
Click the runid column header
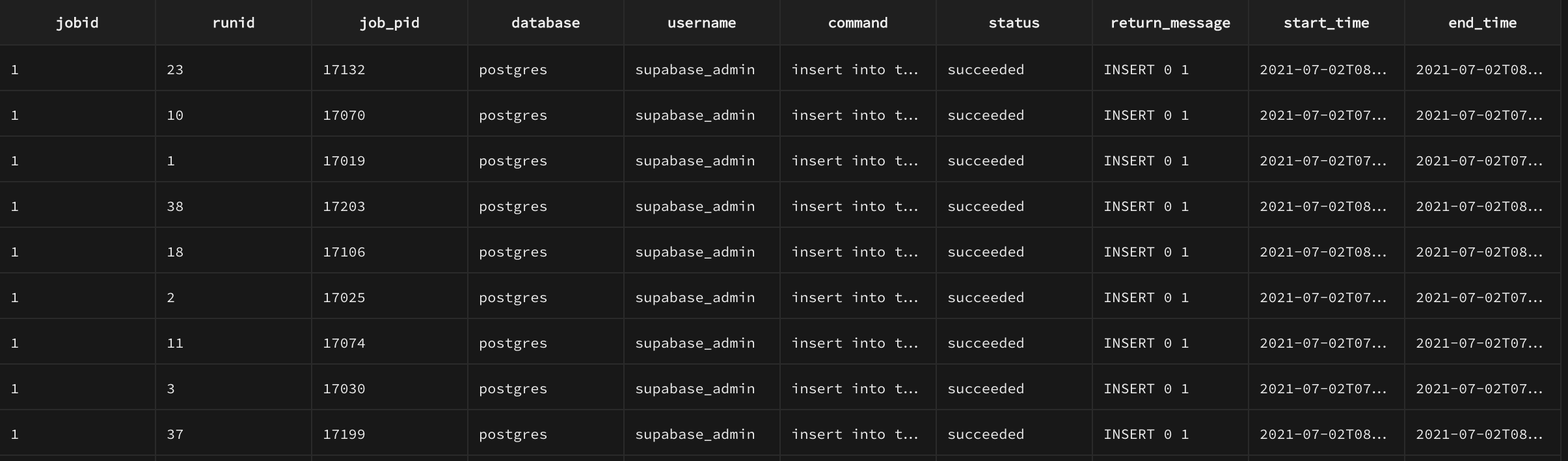pos(234,23)
